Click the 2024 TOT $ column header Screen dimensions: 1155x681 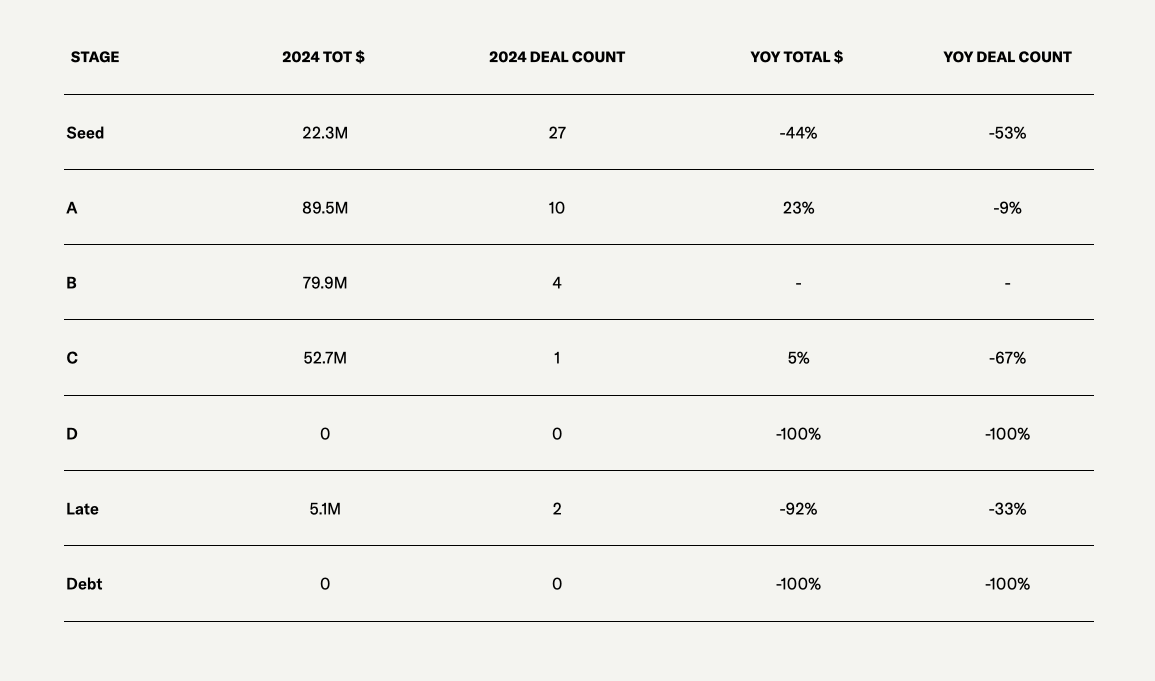pyautogui.click(x=323, y=57)
